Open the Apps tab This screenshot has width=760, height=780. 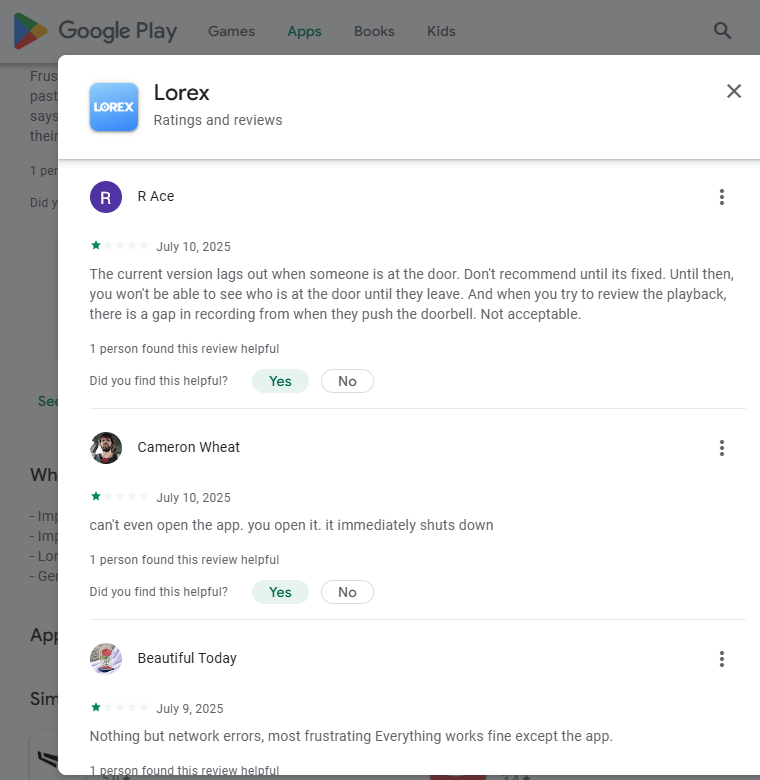[304, 31]
